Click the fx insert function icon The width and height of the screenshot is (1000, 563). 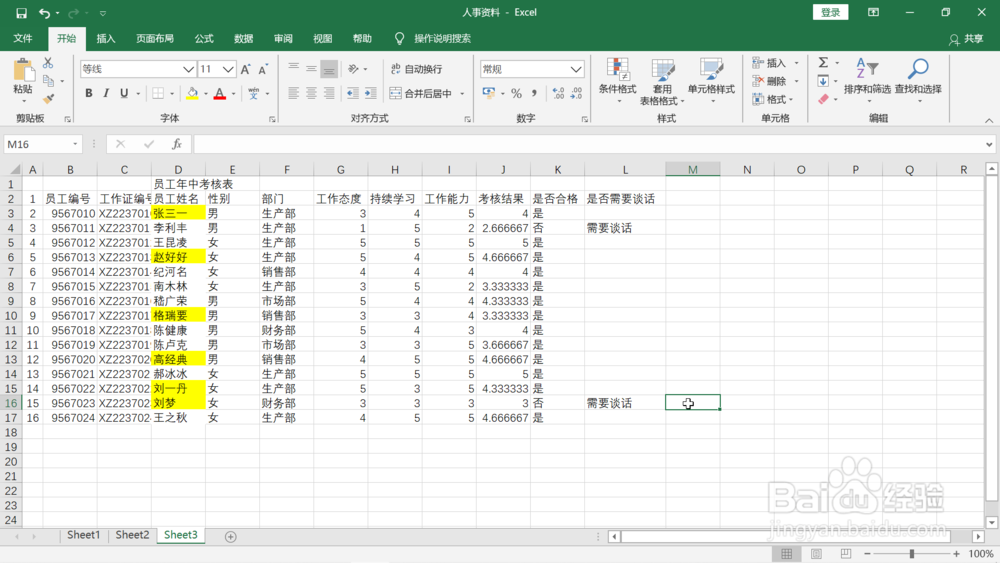tap(177, 144)
